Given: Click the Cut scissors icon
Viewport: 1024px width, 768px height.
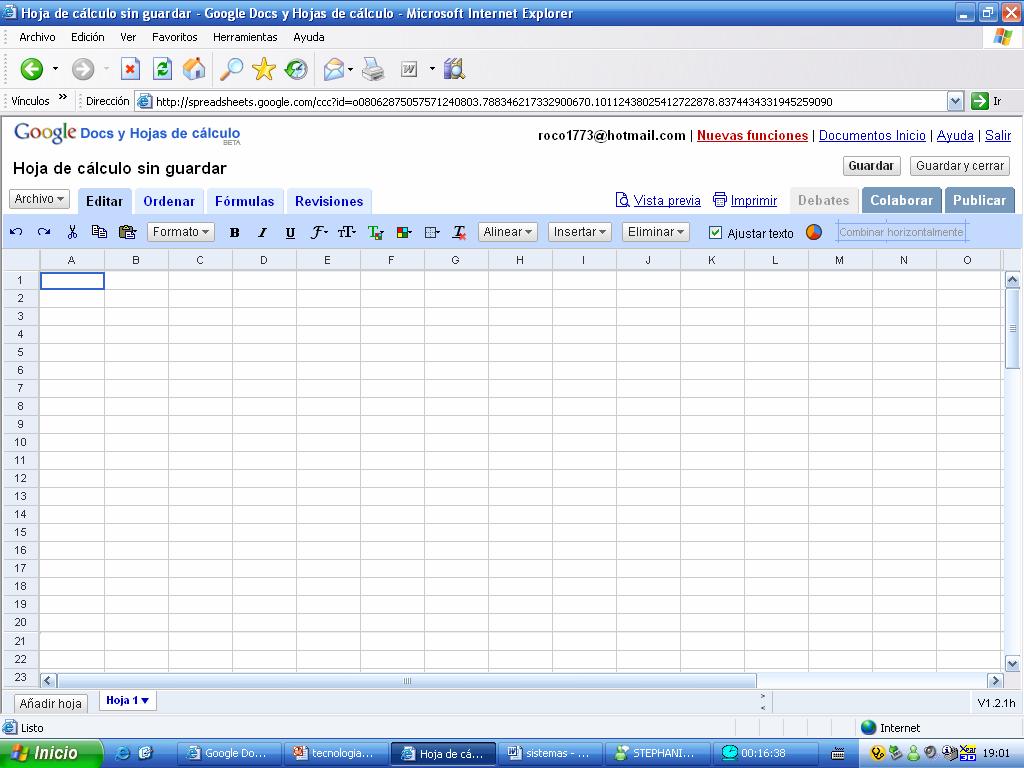Looking at the screenshot, I should [72, 232].
